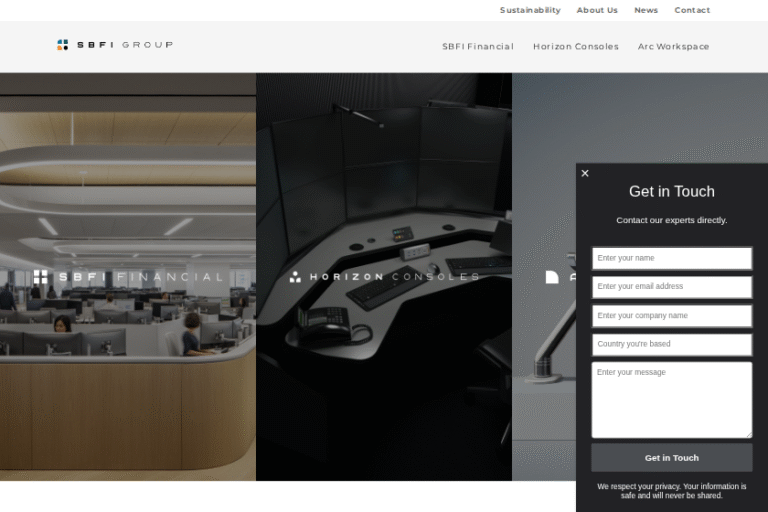
Task: Open the Horizon Consoles desk image panel
Action: pyautogui.click(x=384, y=380)
